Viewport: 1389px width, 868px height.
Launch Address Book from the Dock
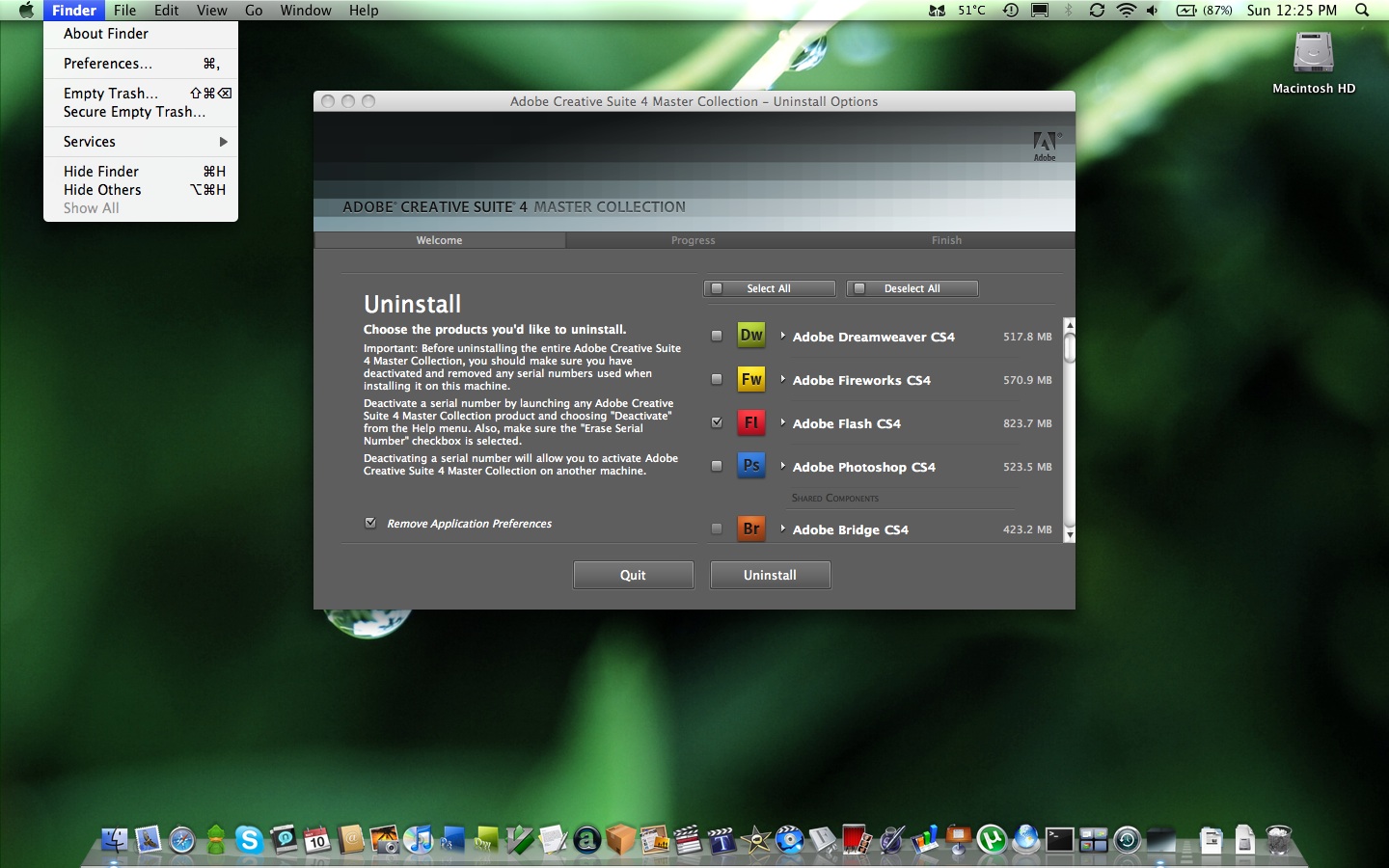click(x=351, y=840)
